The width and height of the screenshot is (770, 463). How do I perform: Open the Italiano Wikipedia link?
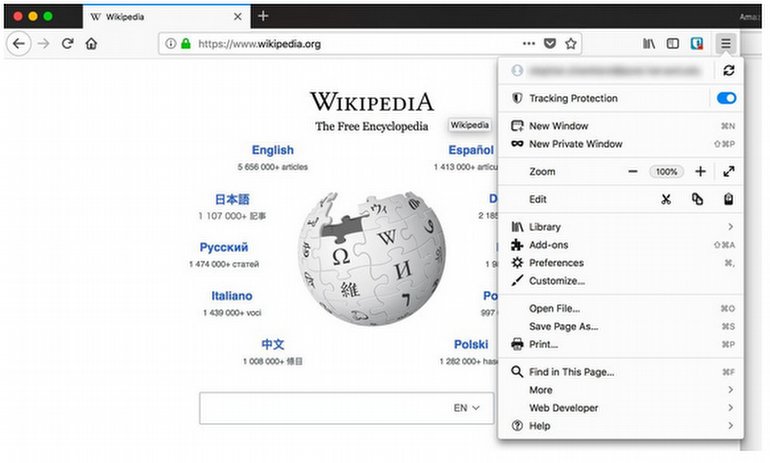232,296
